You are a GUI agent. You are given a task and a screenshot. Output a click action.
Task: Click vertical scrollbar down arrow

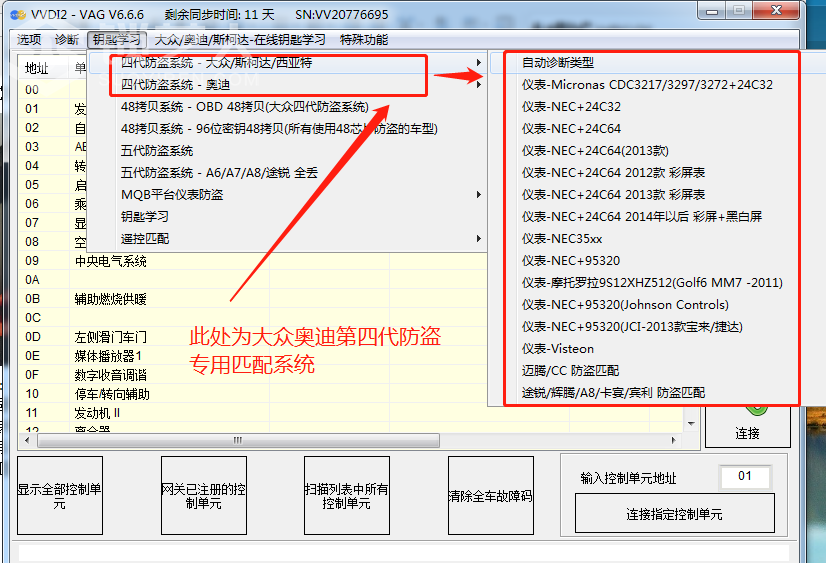pos(691,424)
